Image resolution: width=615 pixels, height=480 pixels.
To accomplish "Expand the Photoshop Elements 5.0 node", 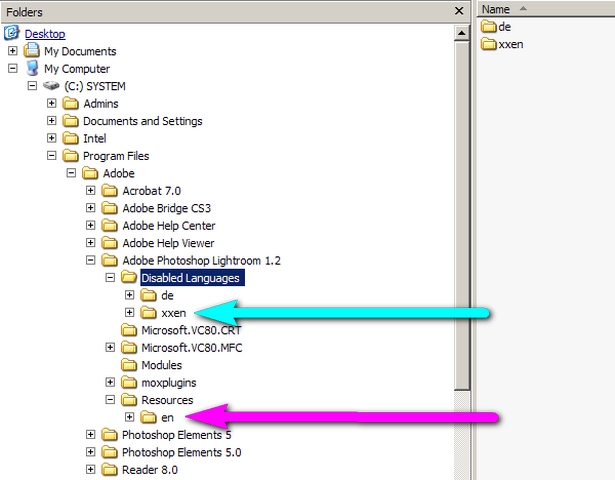I will pos(91,452).
